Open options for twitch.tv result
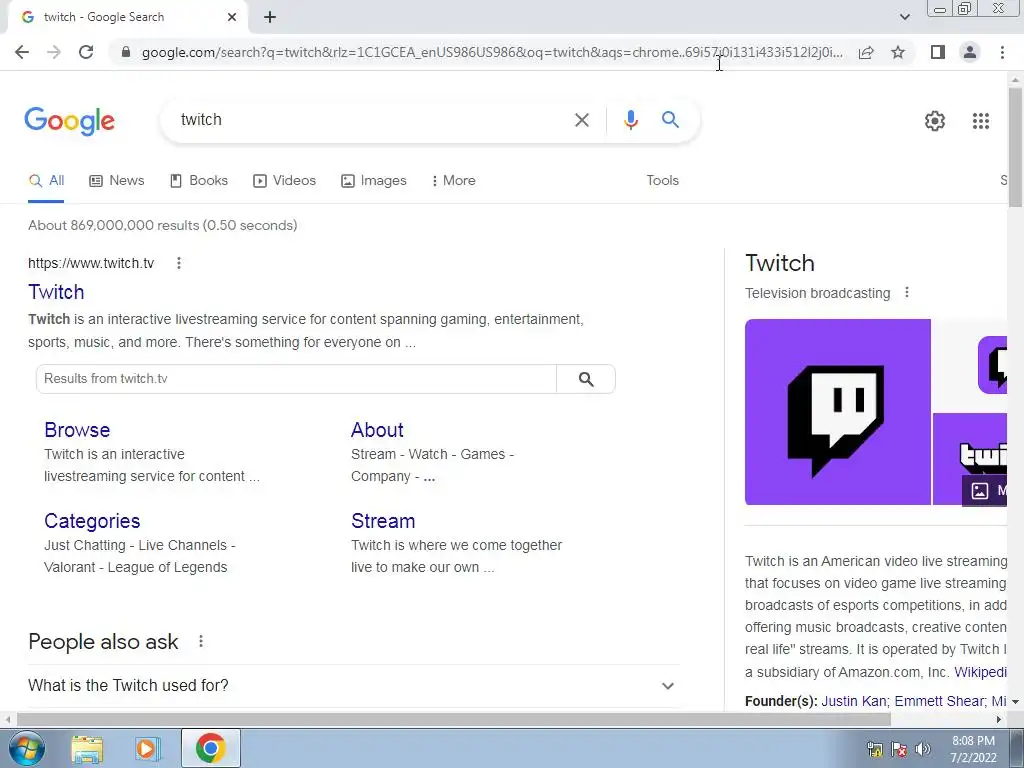Viewport: 1024px width, 768px height. pos(178,263)
